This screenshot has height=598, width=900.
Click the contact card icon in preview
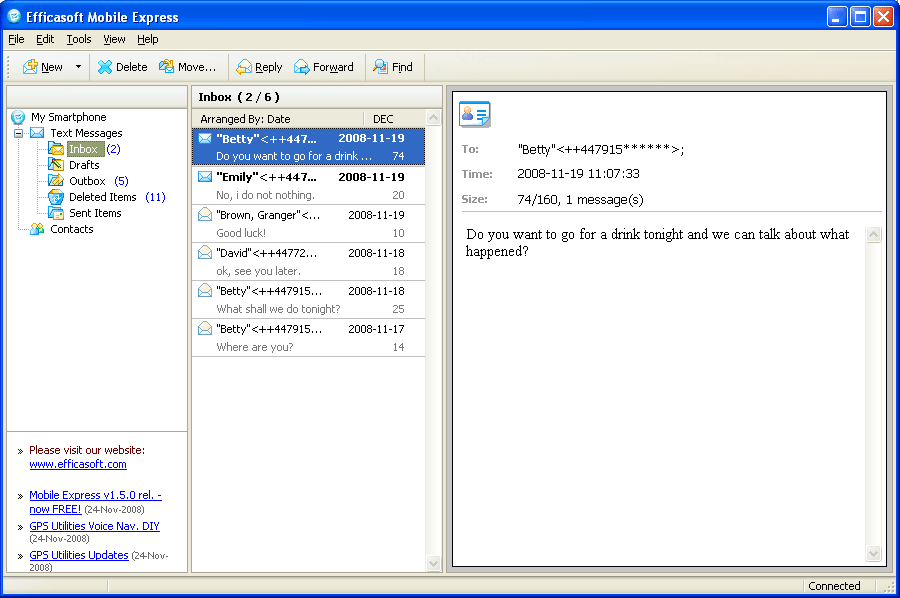[x=474, y=114]
